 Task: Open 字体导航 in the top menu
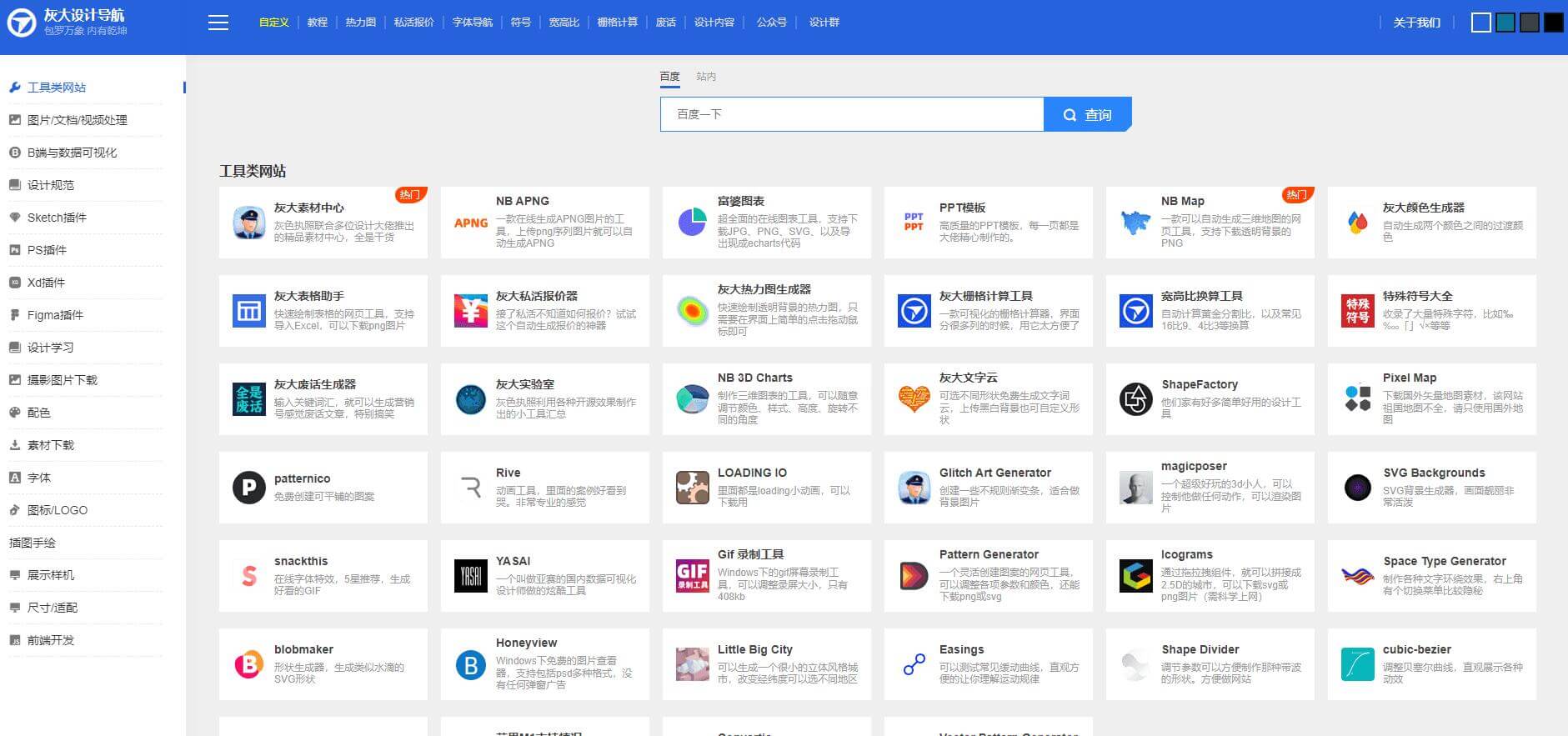click(x=472, y=23)
